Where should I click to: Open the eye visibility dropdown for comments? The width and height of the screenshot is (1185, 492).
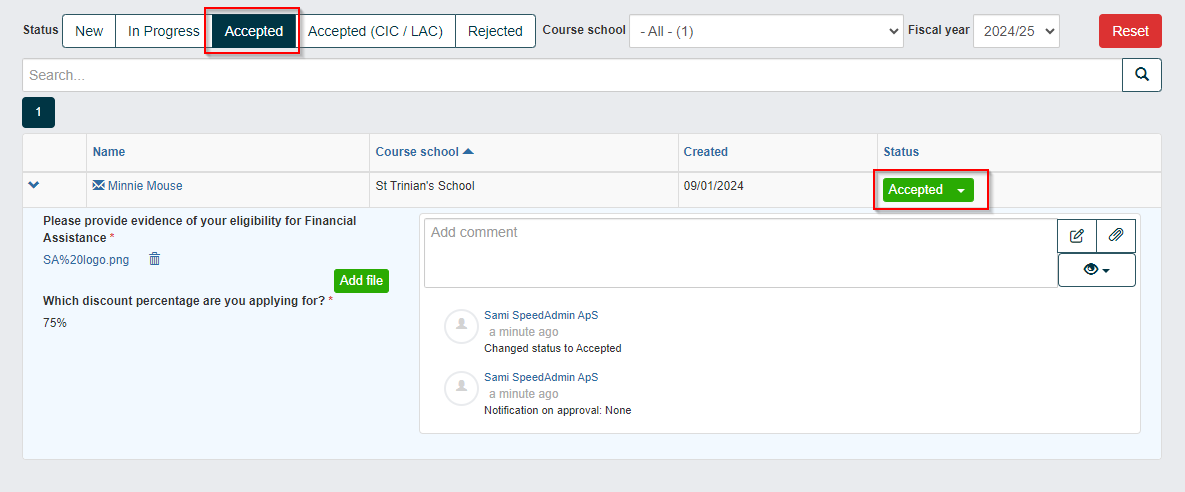pyautogui.click(x=1097, y=270)
